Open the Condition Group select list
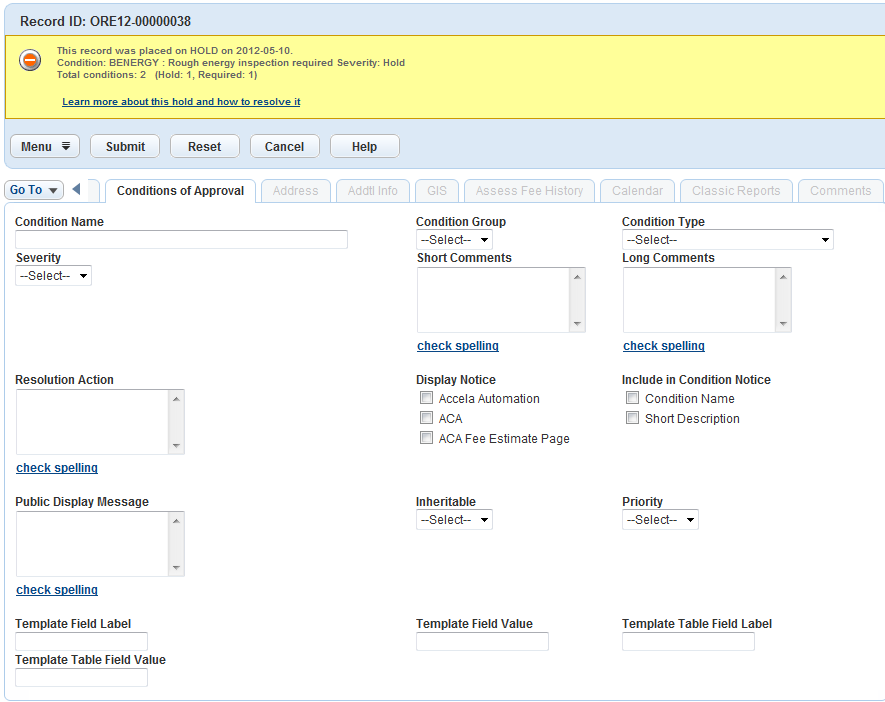The width and height of the screenshot is (885, 702). (454, 240)
